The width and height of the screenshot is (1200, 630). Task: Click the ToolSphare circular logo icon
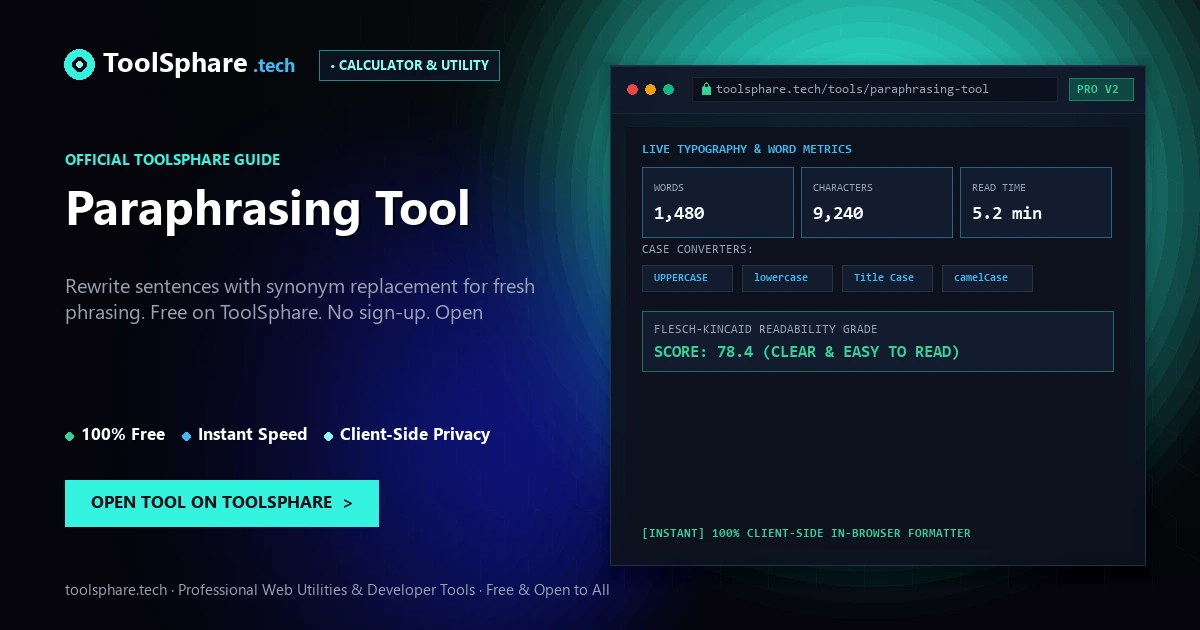click(x=80, y=65)
